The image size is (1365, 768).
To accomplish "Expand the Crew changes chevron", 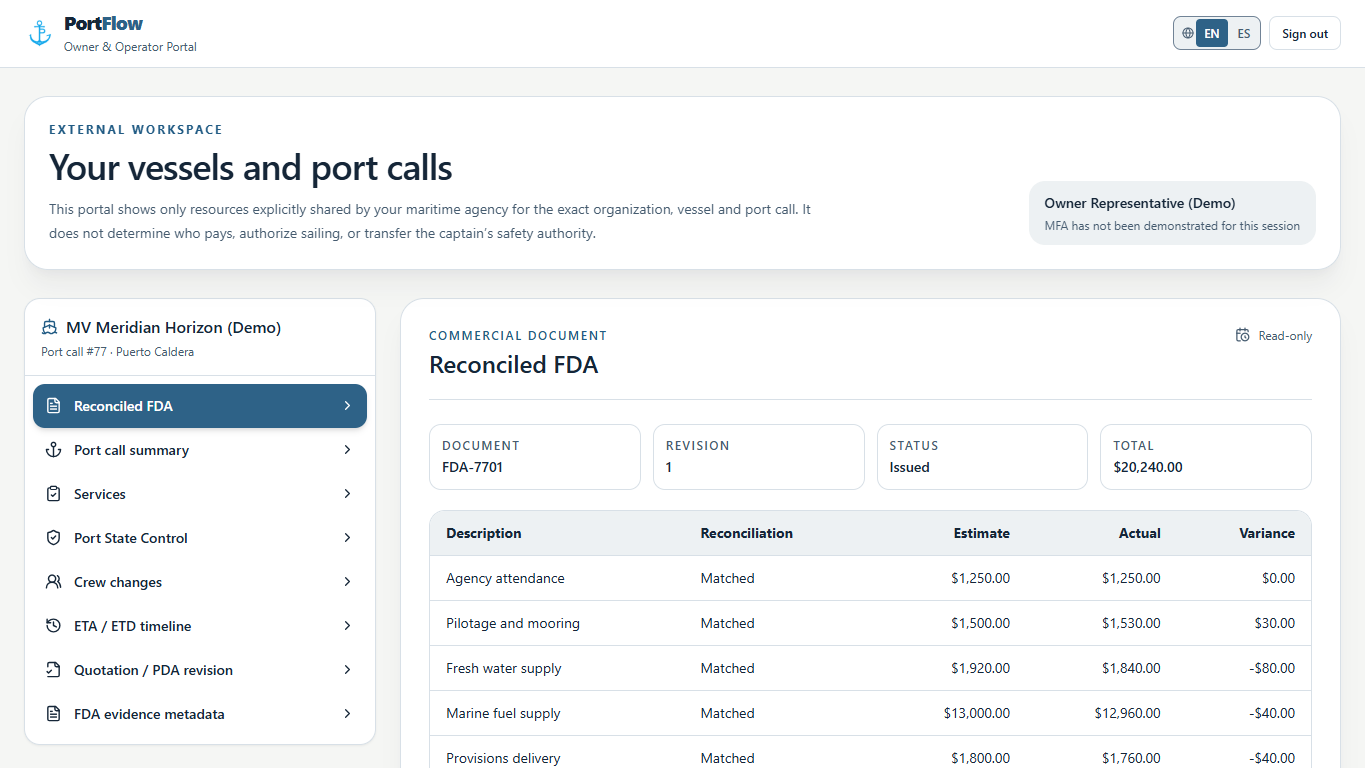I will [x=347, y=582].
